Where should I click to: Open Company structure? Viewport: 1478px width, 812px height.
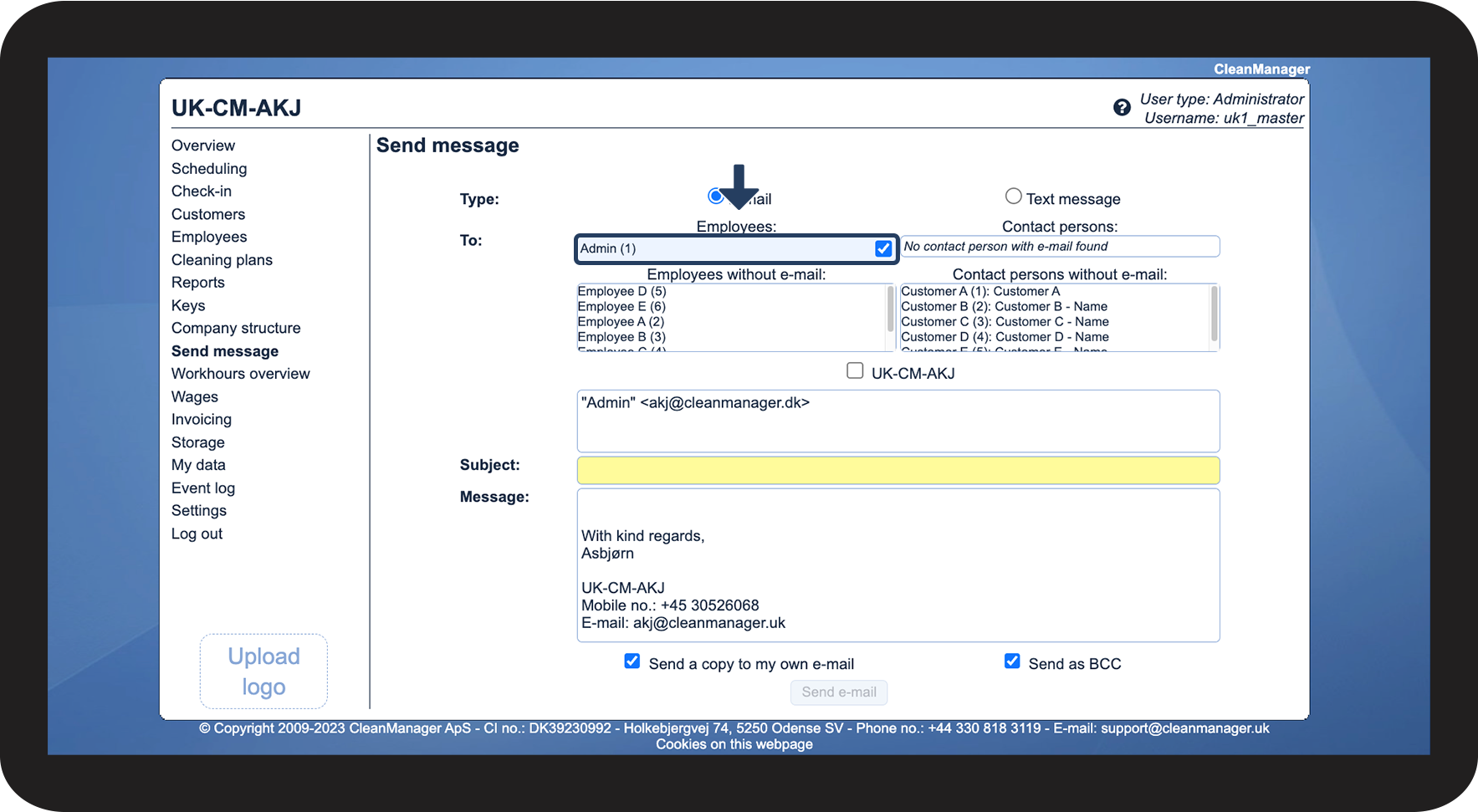(236, 329)
